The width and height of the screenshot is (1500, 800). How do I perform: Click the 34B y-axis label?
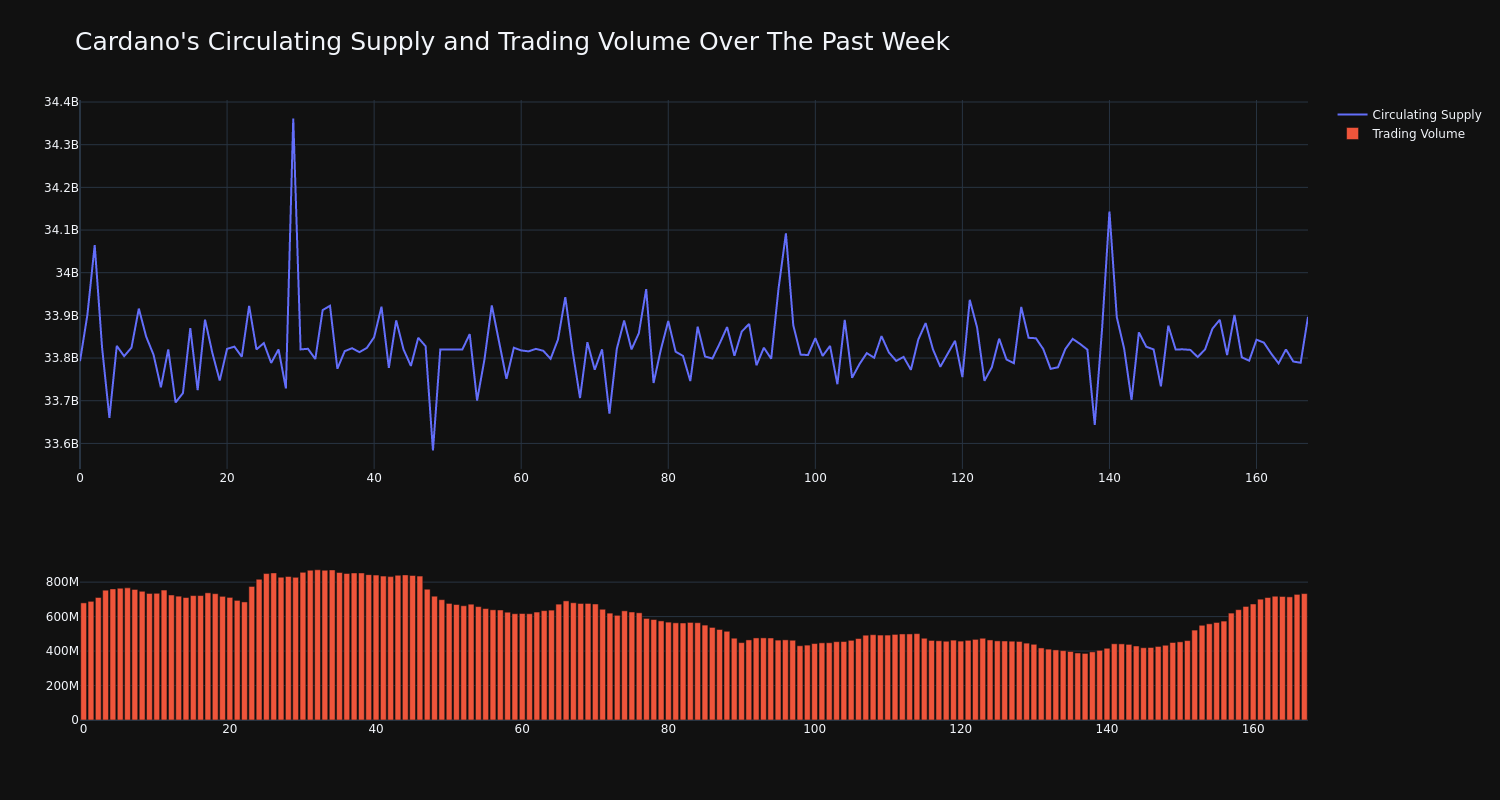click(x=66, y=273)
